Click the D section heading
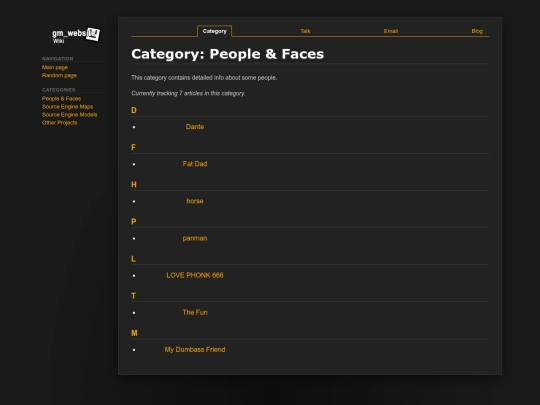Screen dimensions: 540x405 [134, 110]
